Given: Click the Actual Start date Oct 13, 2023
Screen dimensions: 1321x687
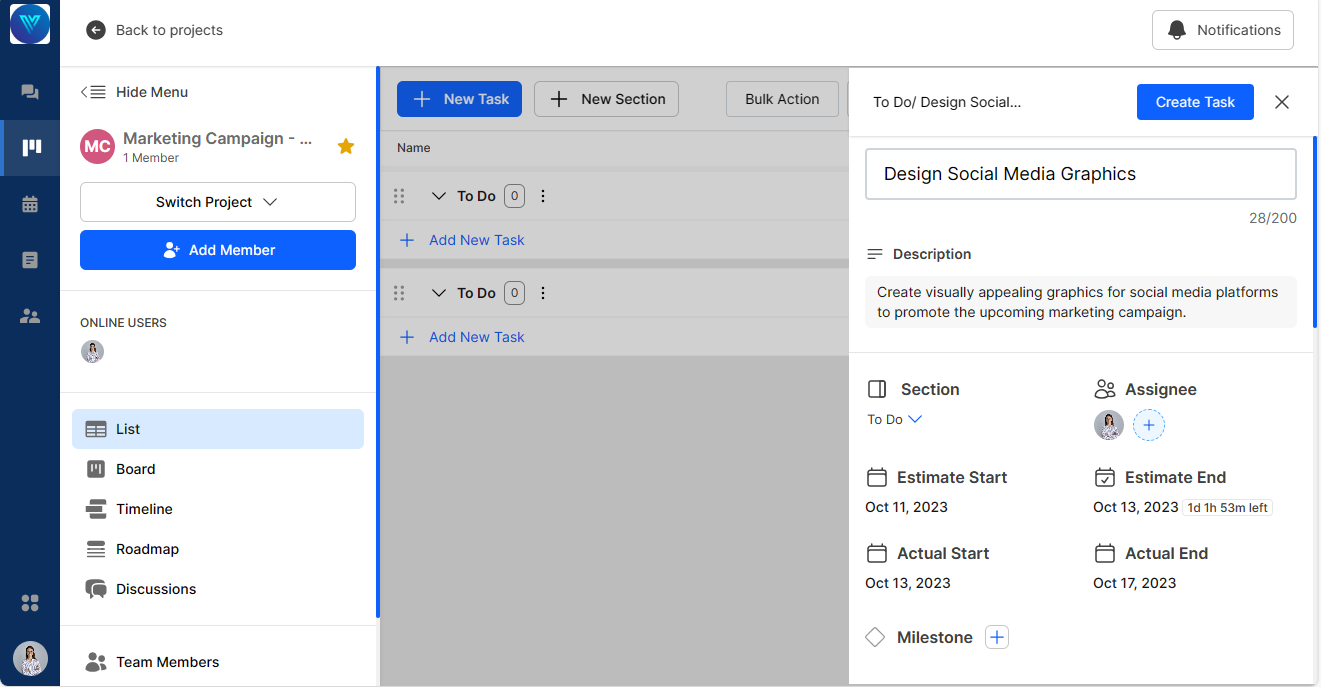Looking at the screenshot, I should pyautogui.click(x=907, y=583).
